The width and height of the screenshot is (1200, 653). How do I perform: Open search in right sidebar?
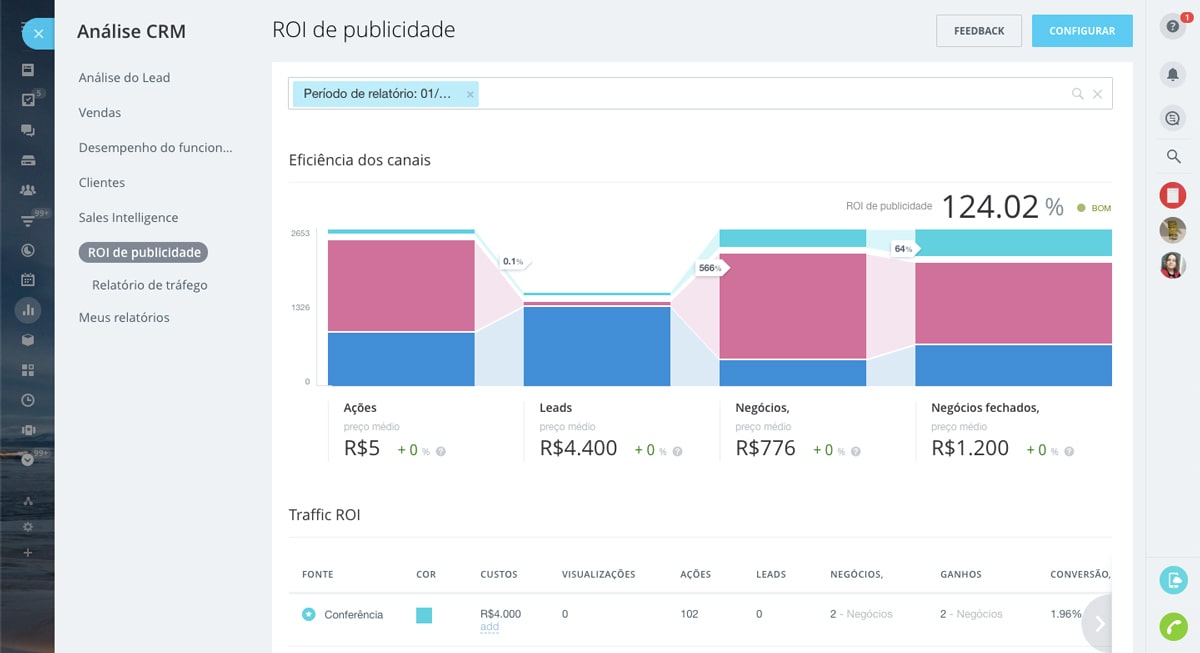pyautogui.click(x=1173, y=156)
